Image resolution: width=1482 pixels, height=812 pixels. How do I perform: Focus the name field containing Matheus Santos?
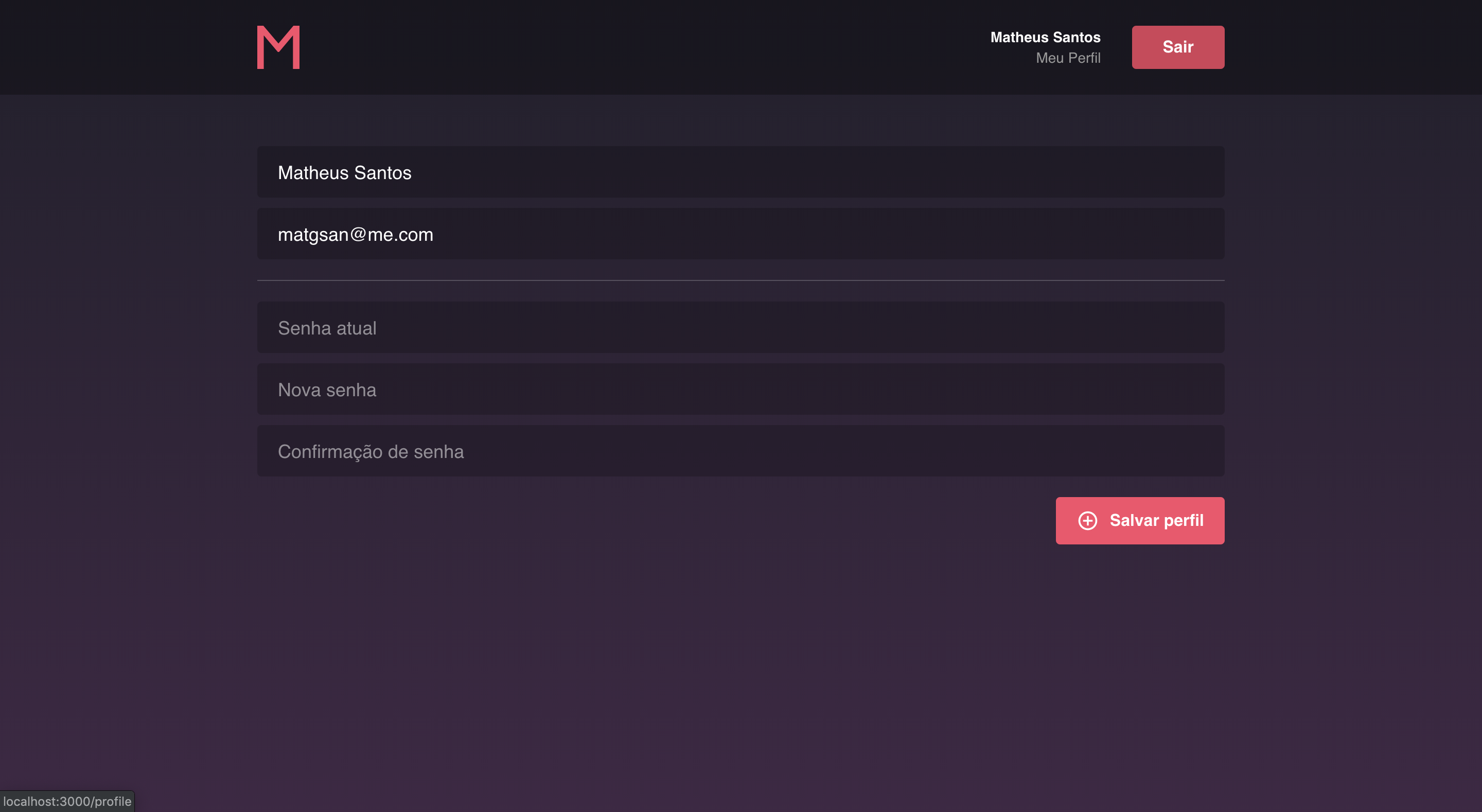pyautogui.click(x=740, y=172)
